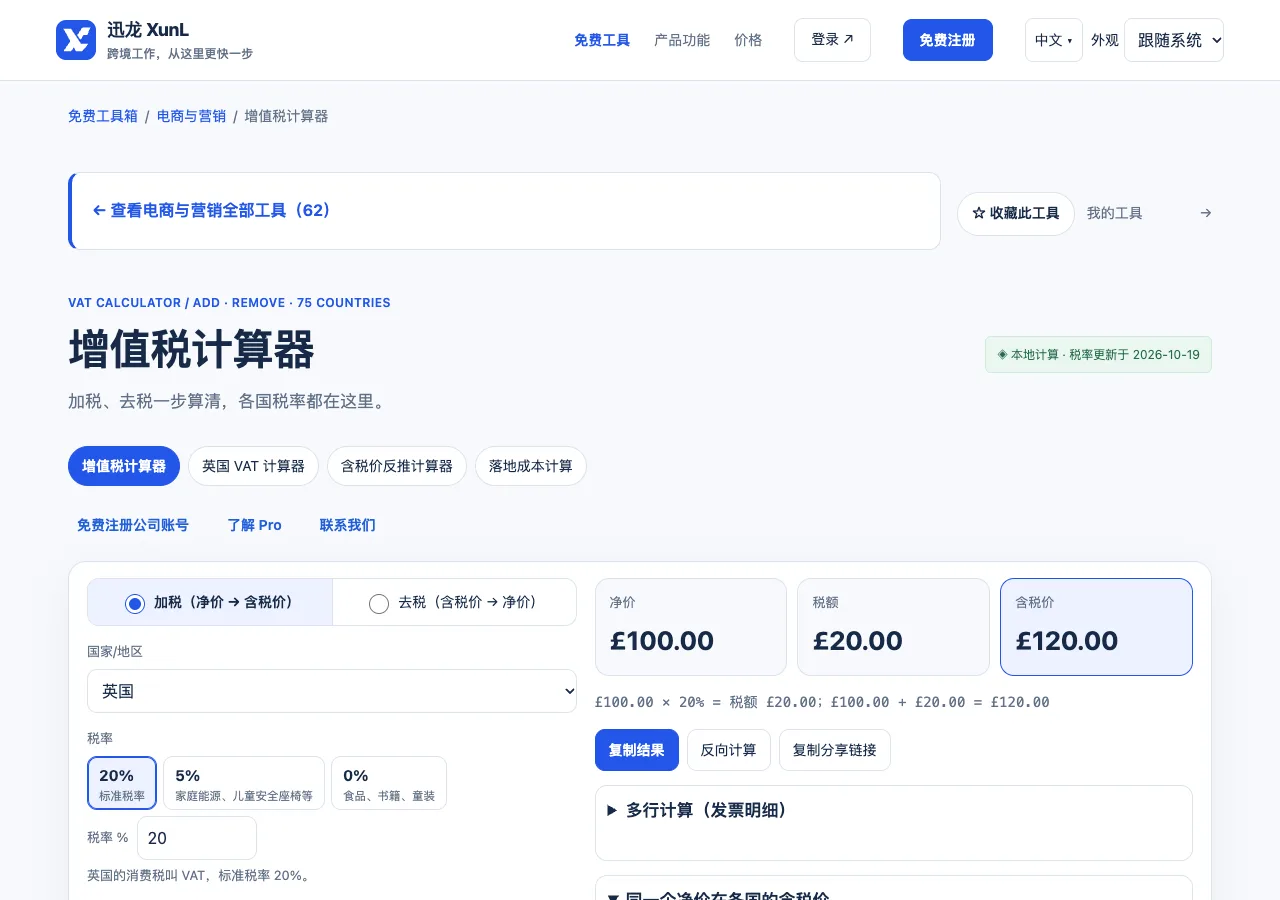Expand the 多行计算（发票明细）section

pos(894,810)
